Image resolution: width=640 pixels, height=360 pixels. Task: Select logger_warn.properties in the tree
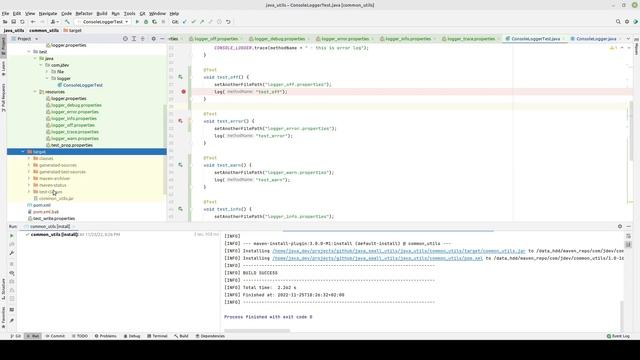click(75, 138)
